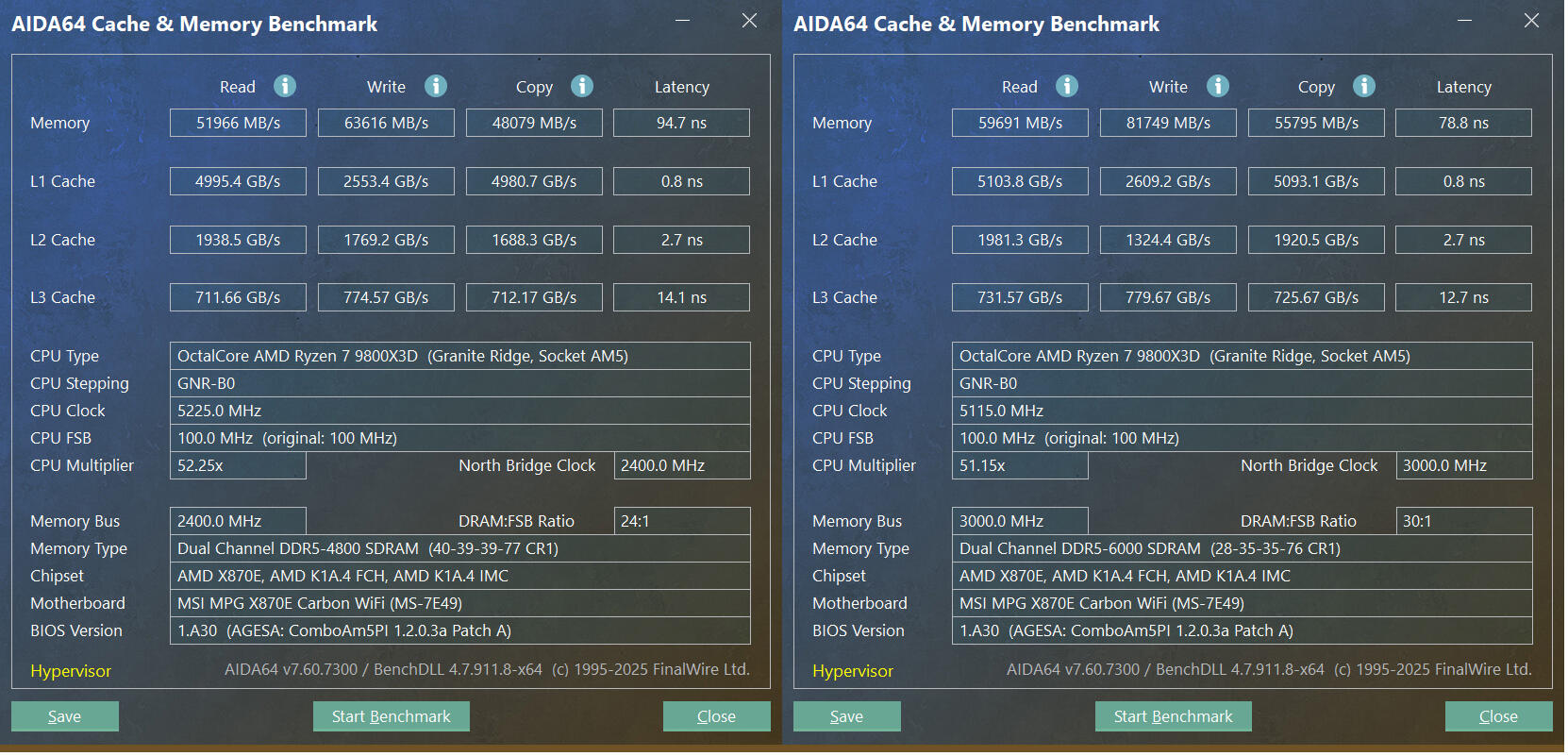Click L1 Cache Copy value 4980.7 GB/s
The height and width of the screenshot is (756, 1568).
coord(534,181)
